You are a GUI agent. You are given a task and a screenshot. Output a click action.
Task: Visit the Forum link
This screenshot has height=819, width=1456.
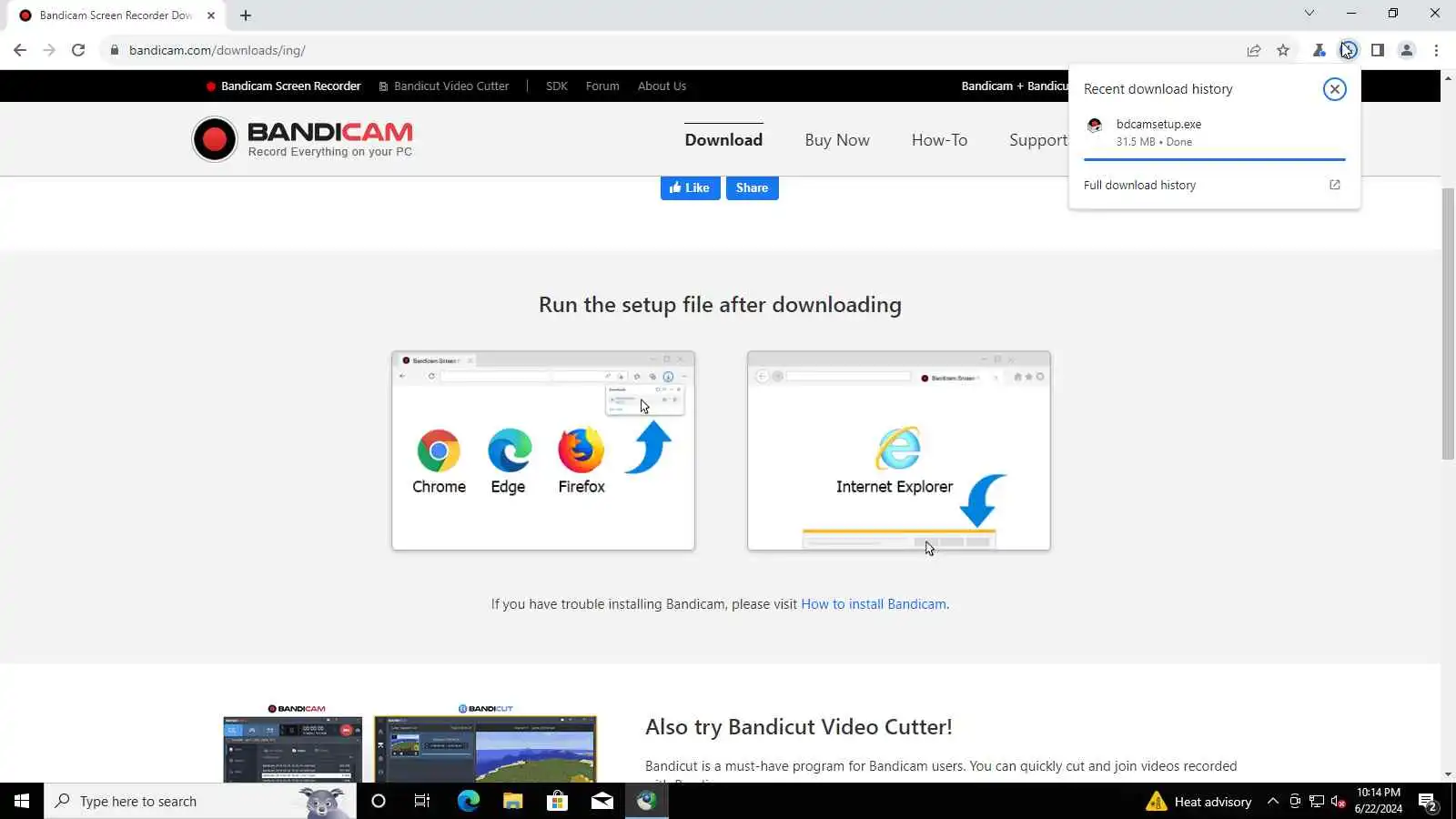tap(602, 86)
